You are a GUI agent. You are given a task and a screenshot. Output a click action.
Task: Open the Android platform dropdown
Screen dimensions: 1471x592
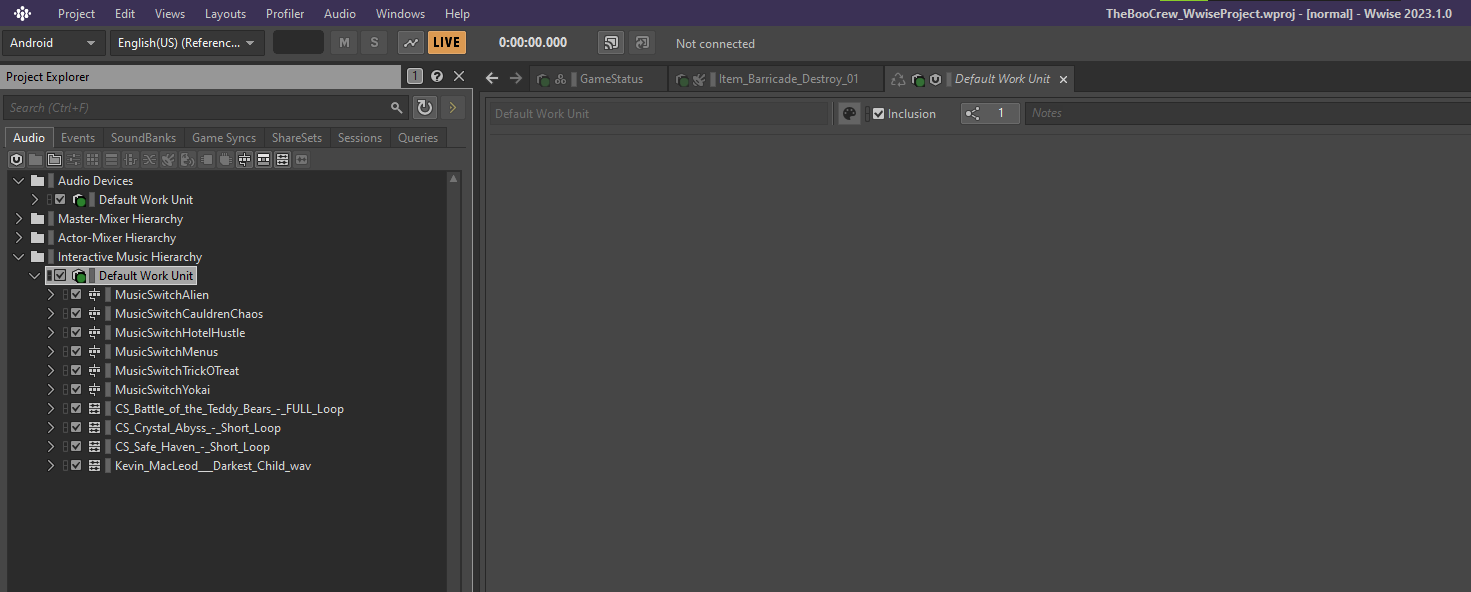click(x=54, y=42)
